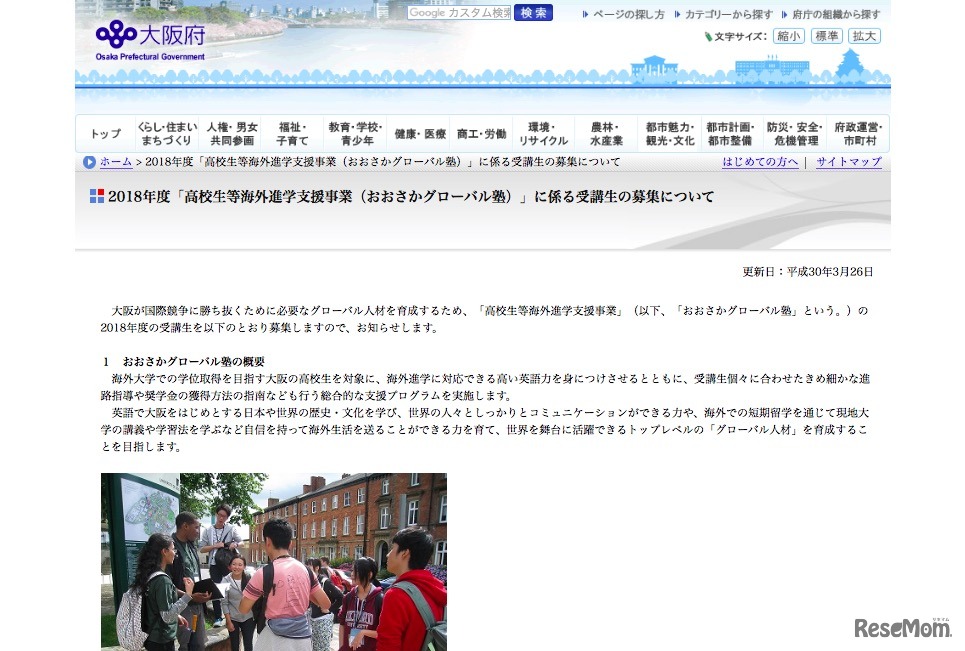
Task: Click the Google custom search input box
Action: (x=458, y=13)
